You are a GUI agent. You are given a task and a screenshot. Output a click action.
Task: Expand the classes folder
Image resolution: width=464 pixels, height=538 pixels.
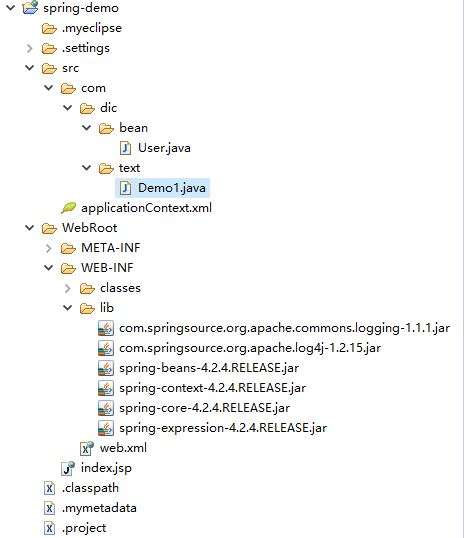68,288
